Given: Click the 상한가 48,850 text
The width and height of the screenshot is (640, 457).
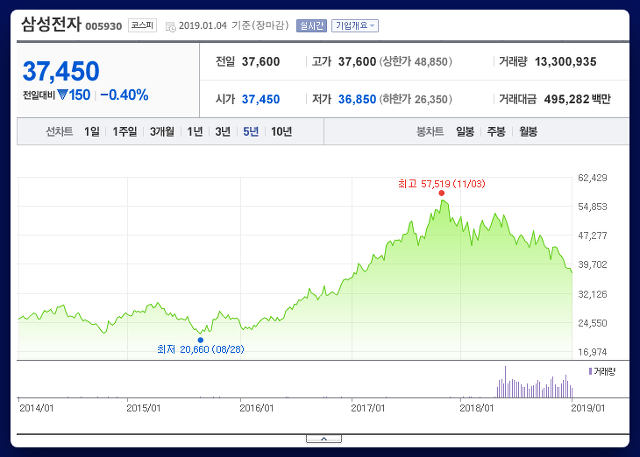Looking at the screenshot, I should click(416, 62).
